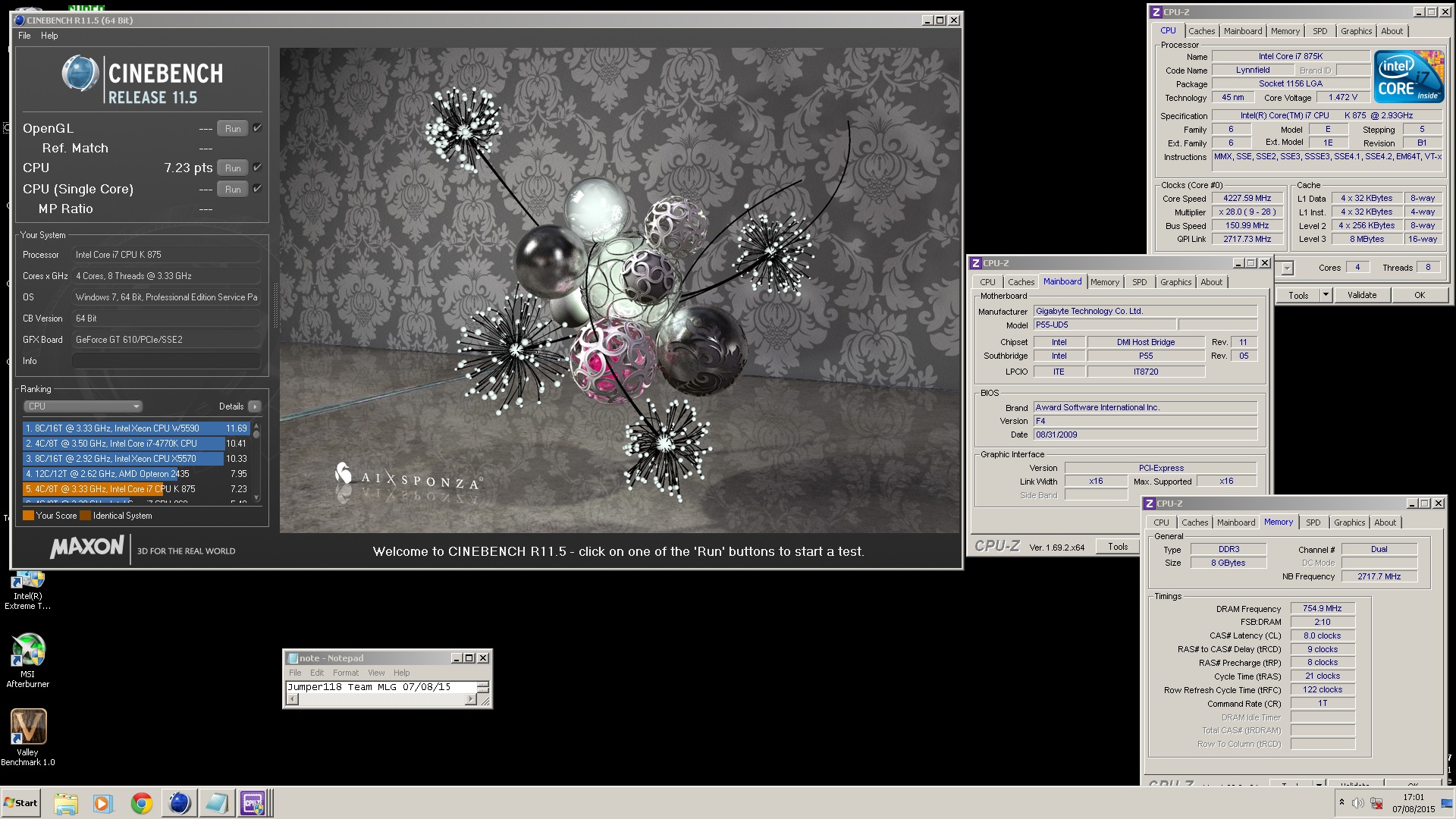Toggle the CPU test checkbox
This screenshot has width=1456, height=819.
pyautogui.click(x=257, y=168)
